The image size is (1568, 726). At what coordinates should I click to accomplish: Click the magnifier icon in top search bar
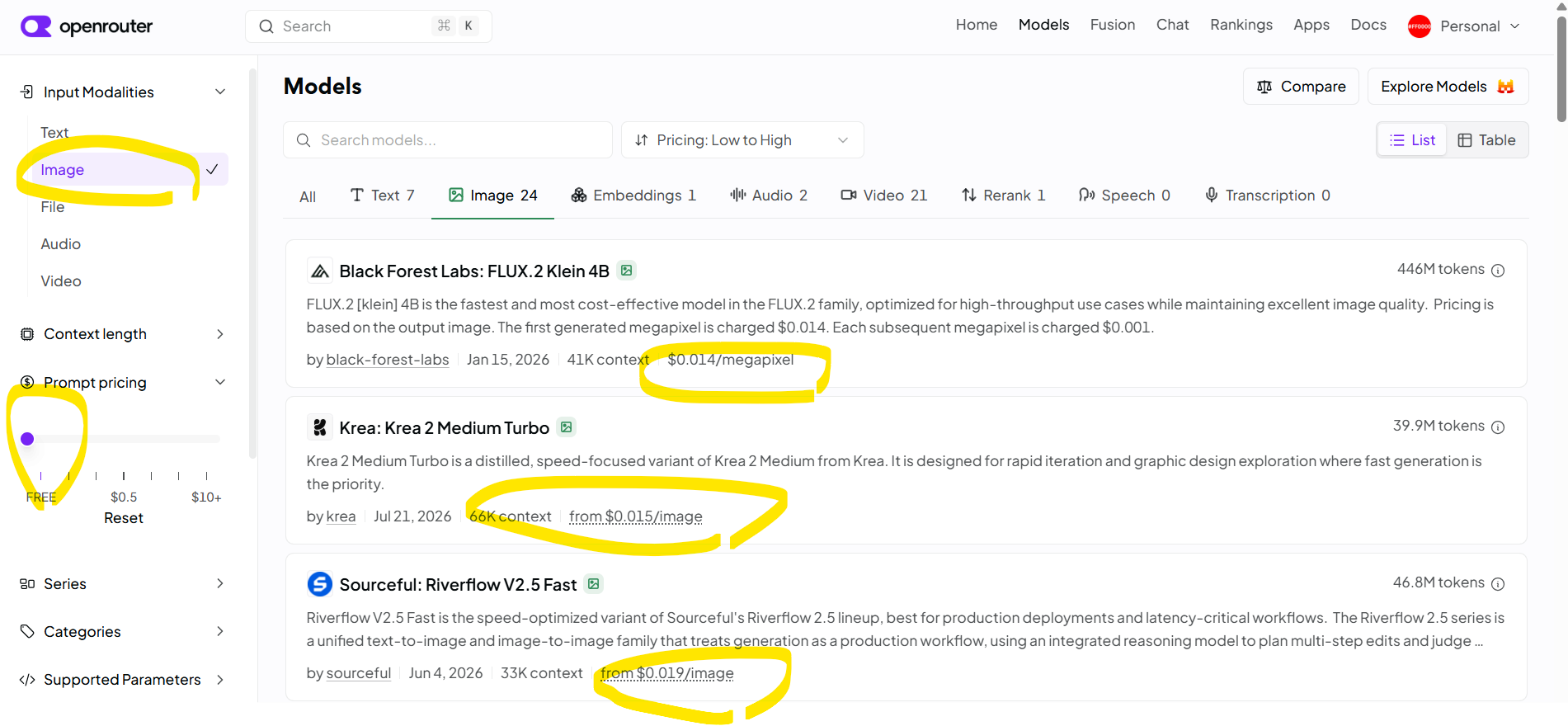[266, 26]
